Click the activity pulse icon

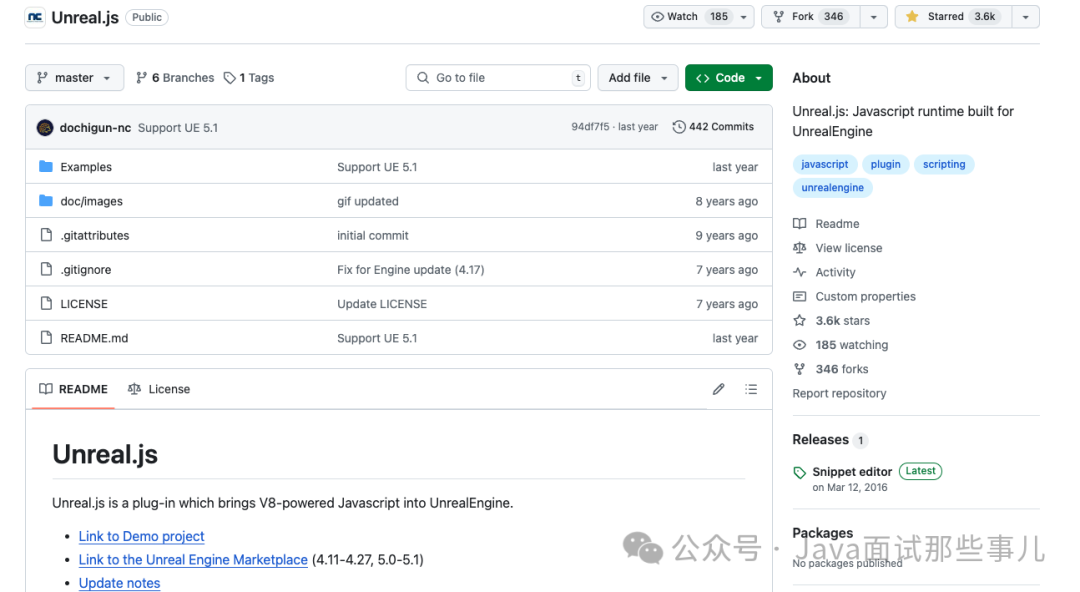pos(800,272)
